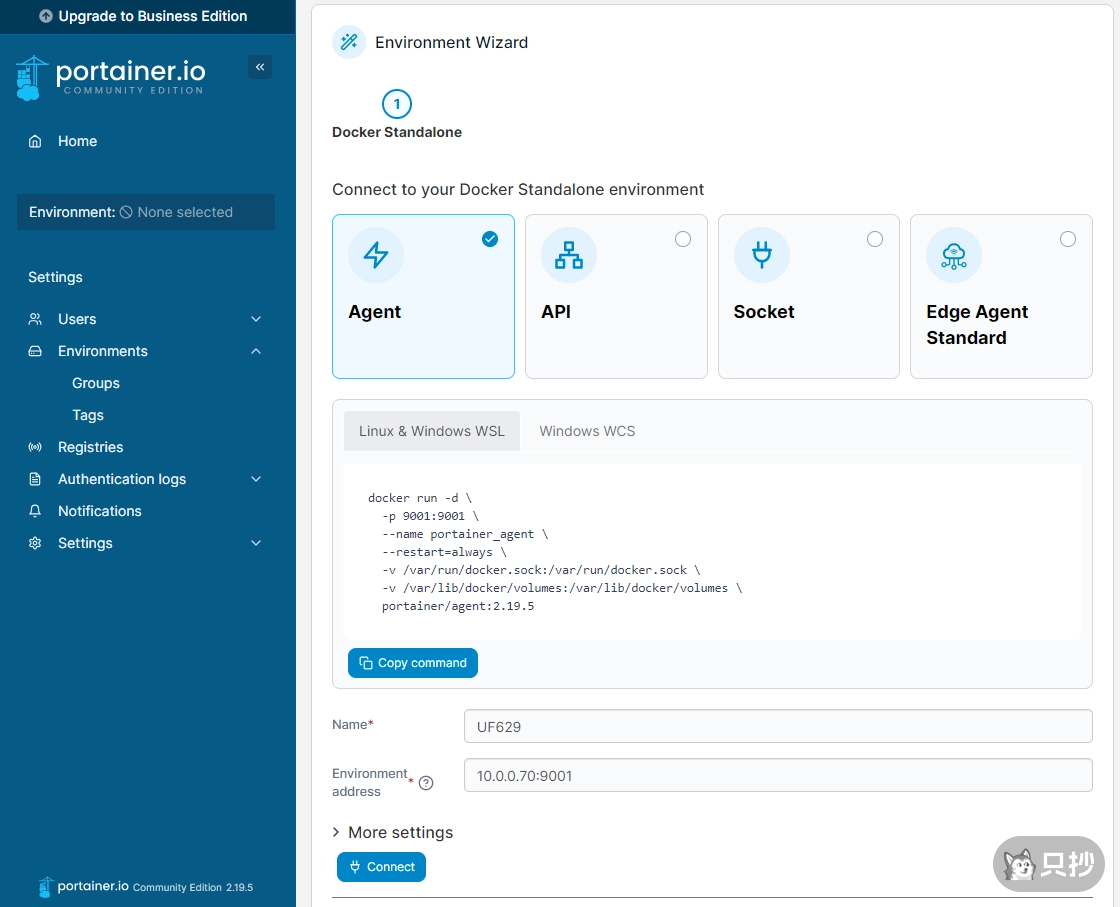The height and width of the screenshot is (907, 1120).
Task: Click into the Name input field
Action: coord(777,727)
